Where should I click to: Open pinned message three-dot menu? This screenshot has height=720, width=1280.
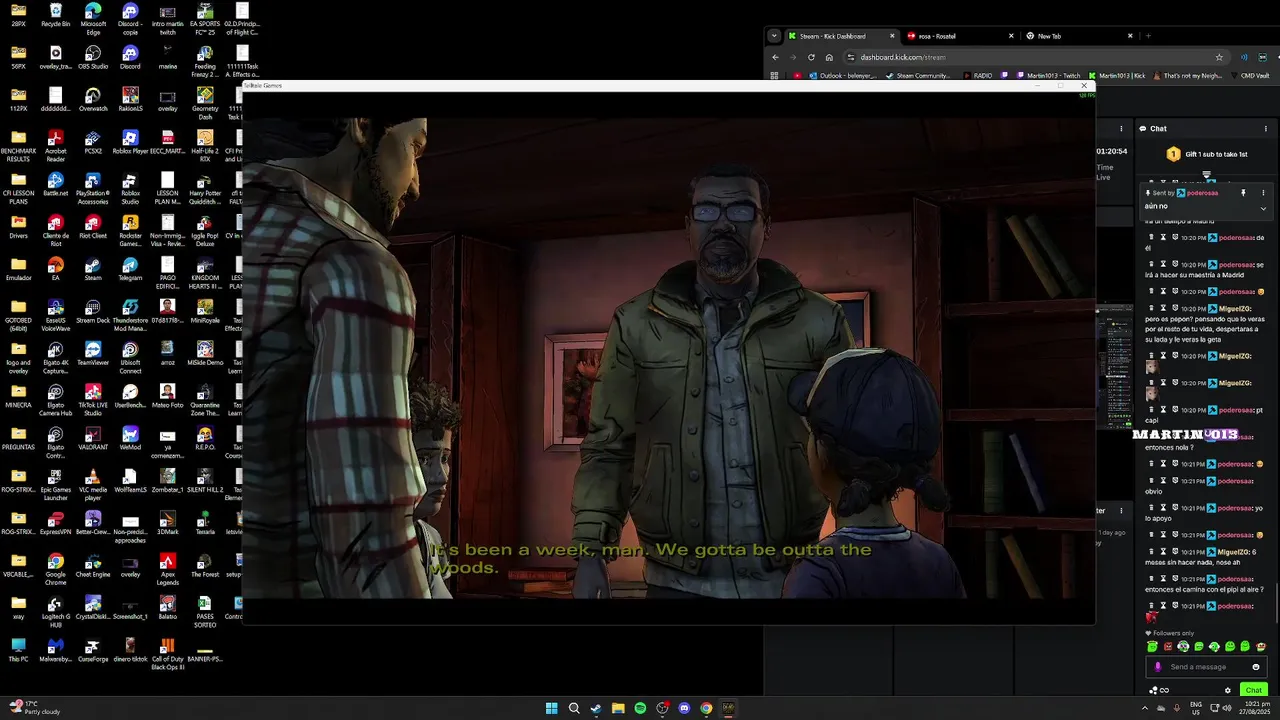click(x=1263, y=192)
